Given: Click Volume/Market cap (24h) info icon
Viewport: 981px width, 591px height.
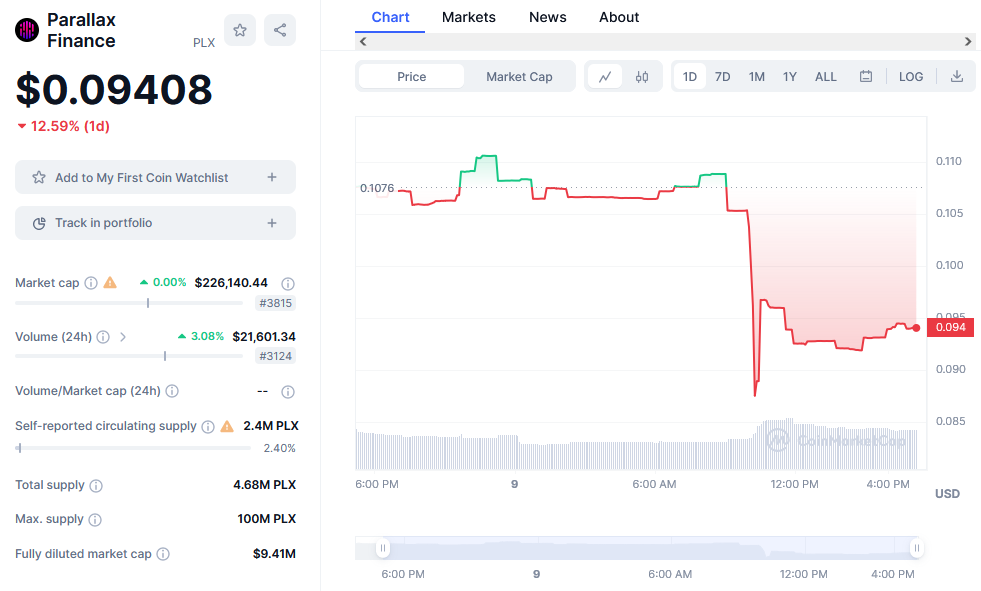Looking at the screenshot, I should click(x=172, y=391).
